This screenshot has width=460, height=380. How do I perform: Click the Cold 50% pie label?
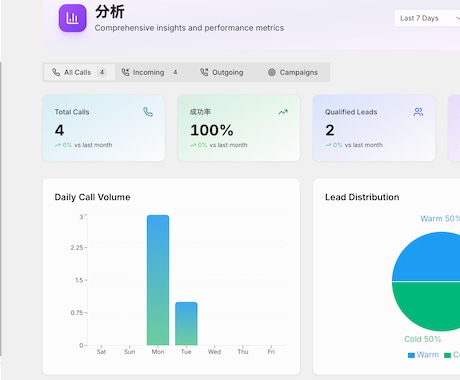click(x=423, y=339)
